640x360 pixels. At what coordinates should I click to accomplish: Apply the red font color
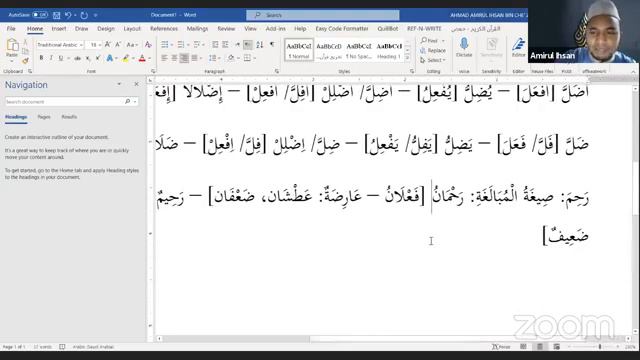pyautogui.click(x=142, y=58)
